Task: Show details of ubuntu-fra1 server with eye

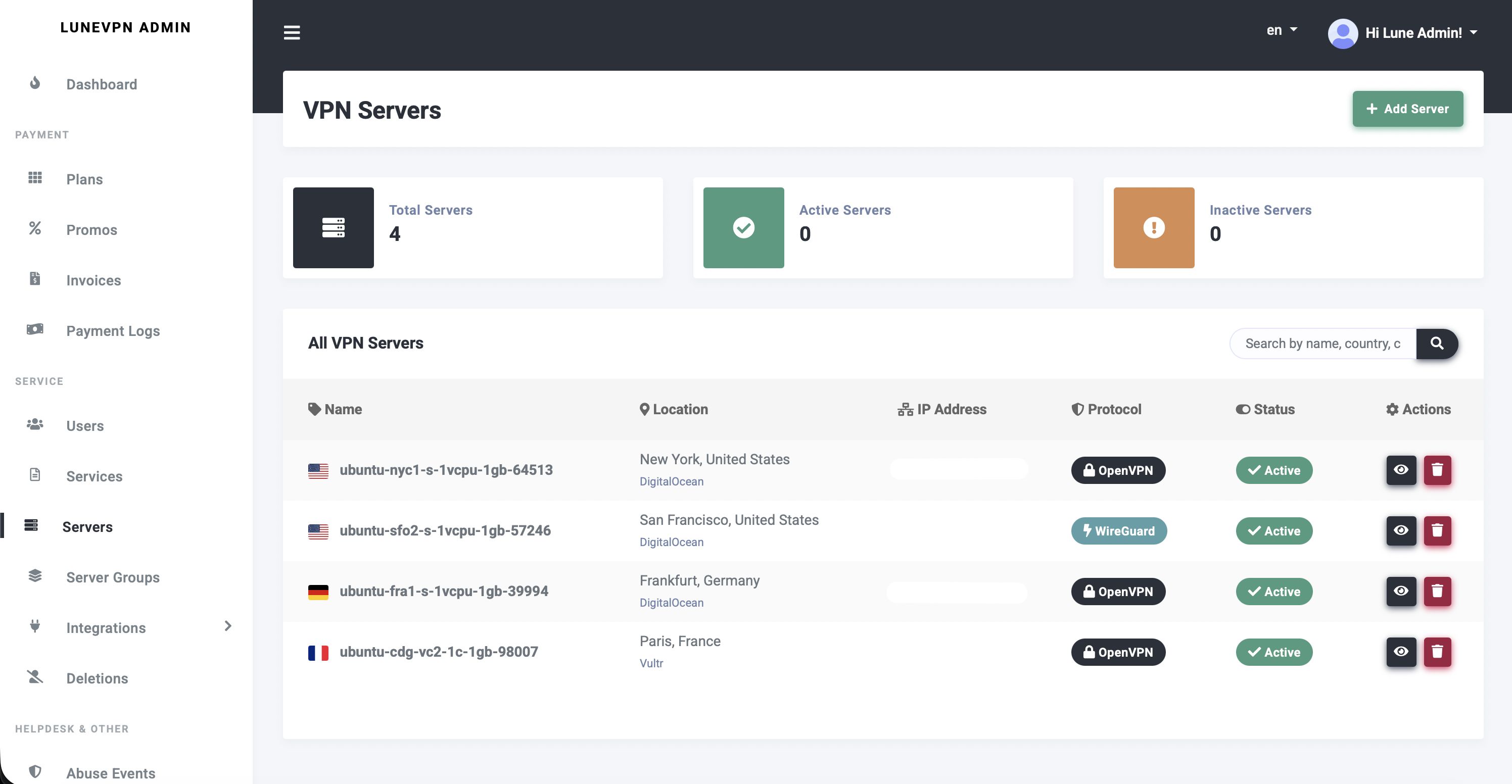Action: (1401, 591)
